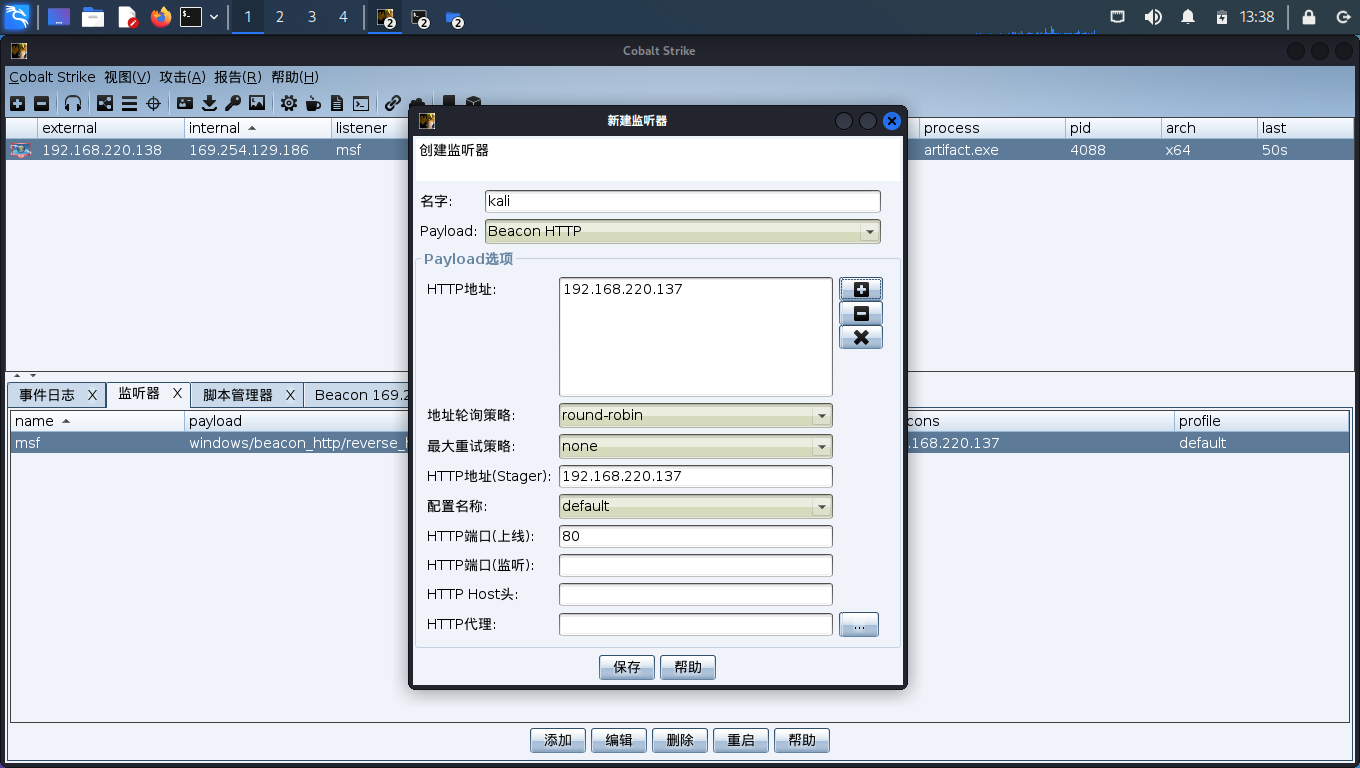
Task: Click the HTTP地址(Stager) input field
Action: coord(696,476)
